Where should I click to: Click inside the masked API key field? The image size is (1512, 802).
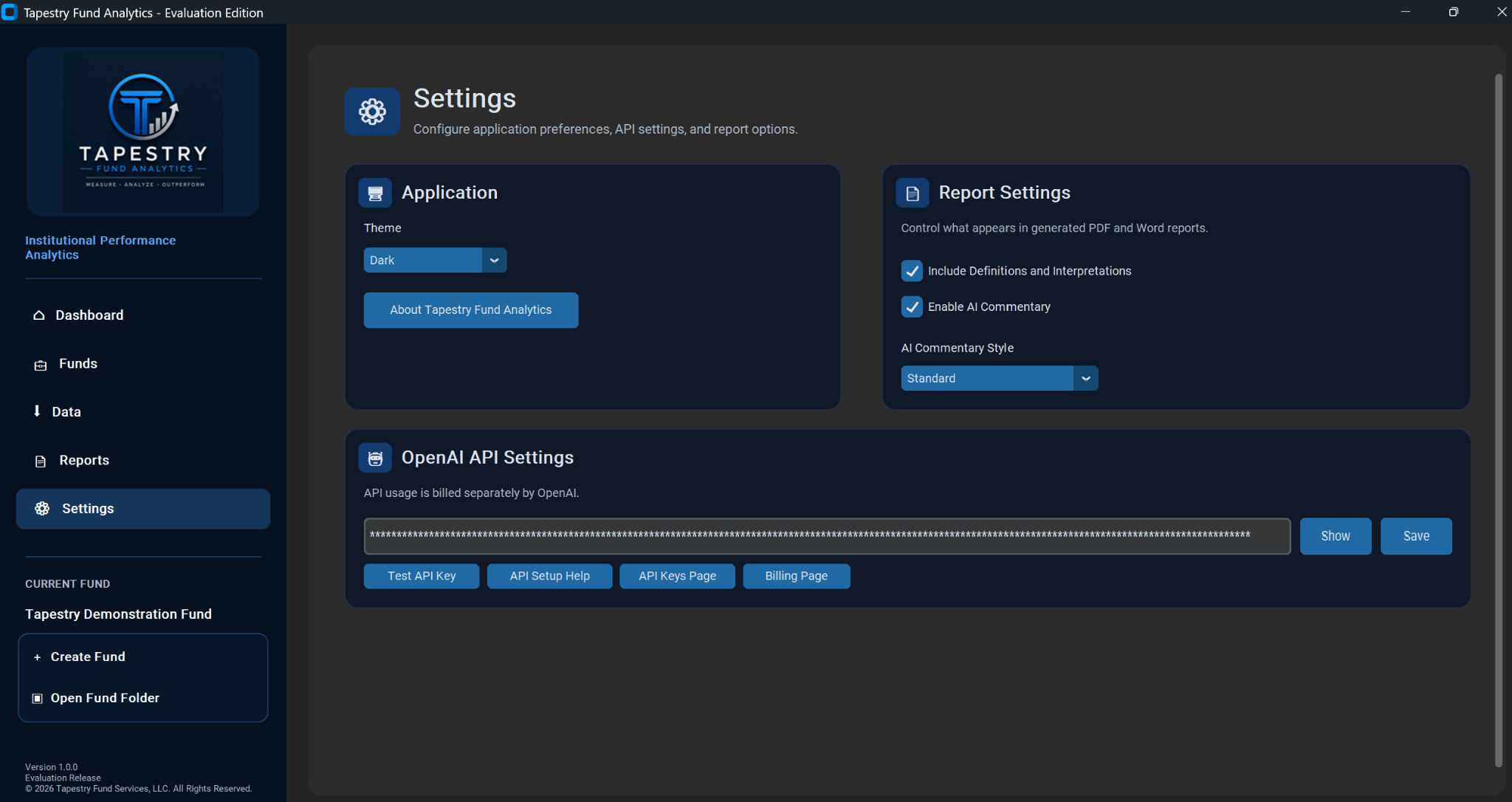click(827, 536)
